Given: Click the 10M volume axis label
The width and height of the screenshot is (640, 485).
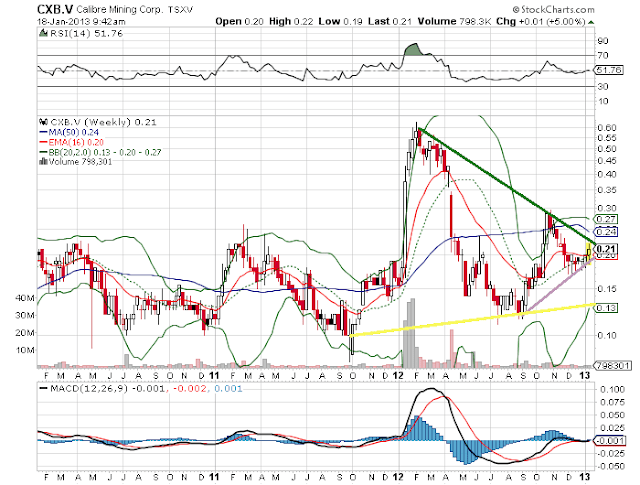Looking at the screenshot, I should 25,350.
